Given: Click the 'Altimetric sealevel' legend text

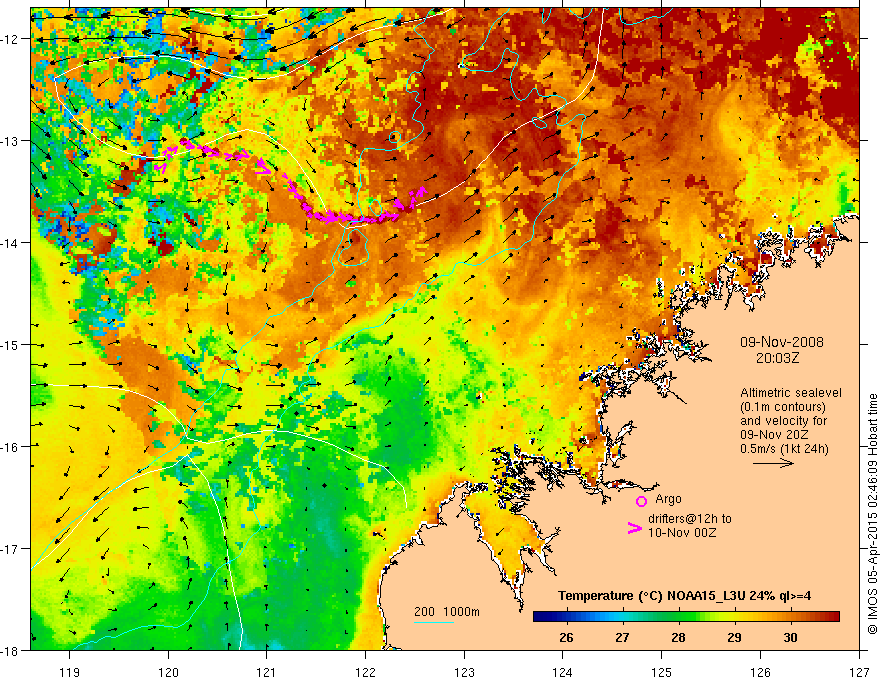Looking at the screenshot, I should (x=791, y=393).
